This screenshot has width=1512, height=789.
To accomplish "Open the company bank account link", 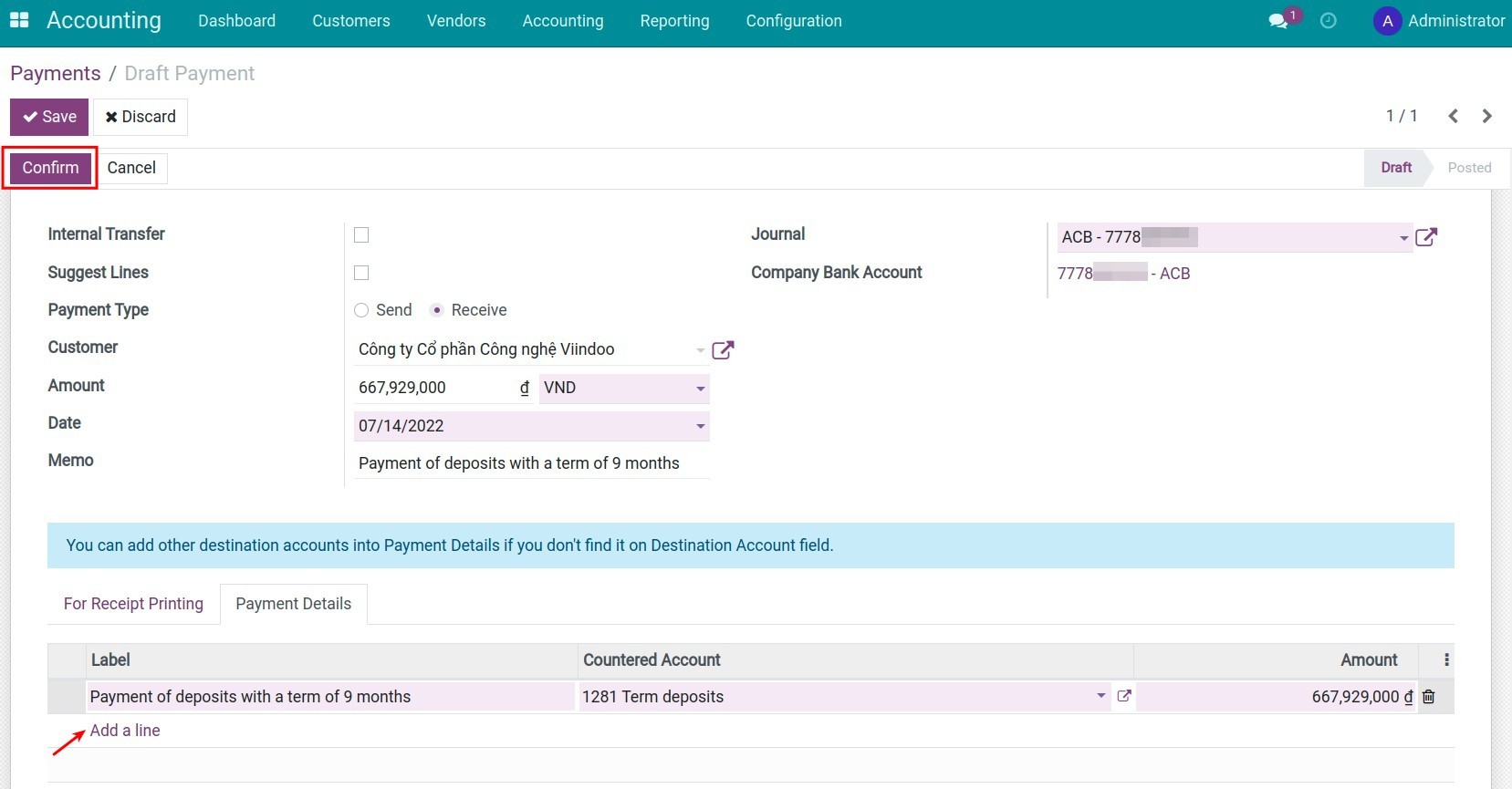I will click(x=1123, y=274).
